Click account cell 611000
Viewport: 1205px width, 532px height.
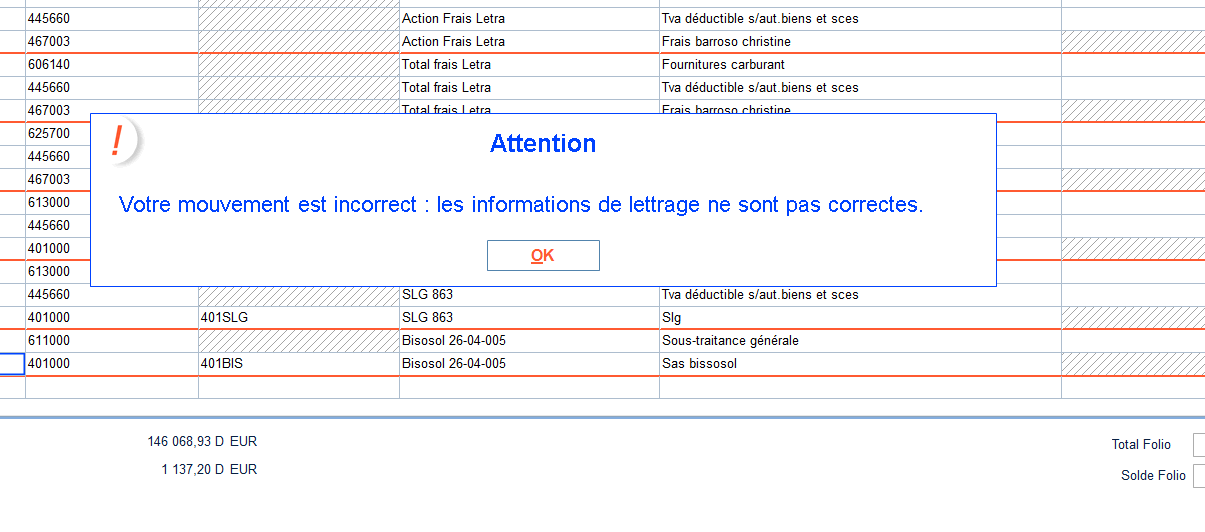[112, 341]
